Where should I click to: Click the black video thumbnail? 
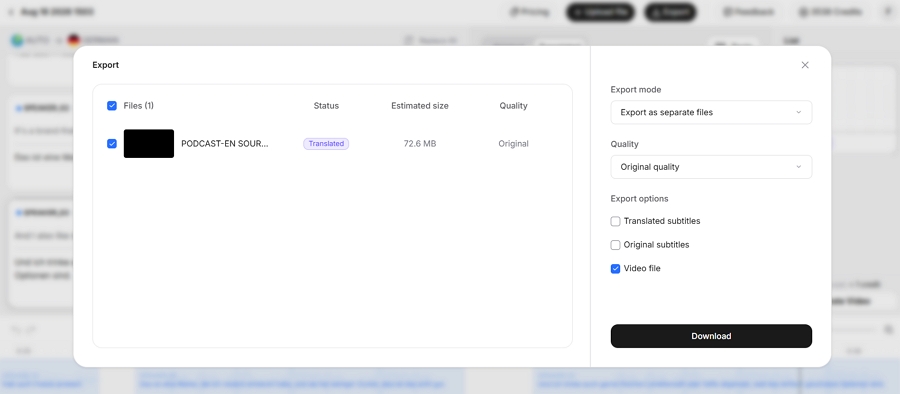click(x=149, y=144)
